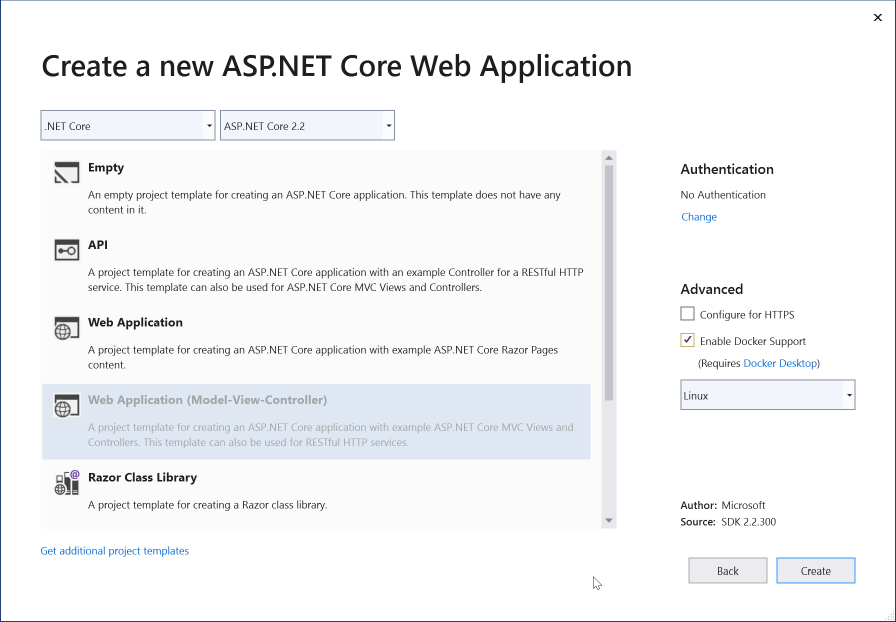
Task: Select the API project template title
Action: tap(98, 245)
